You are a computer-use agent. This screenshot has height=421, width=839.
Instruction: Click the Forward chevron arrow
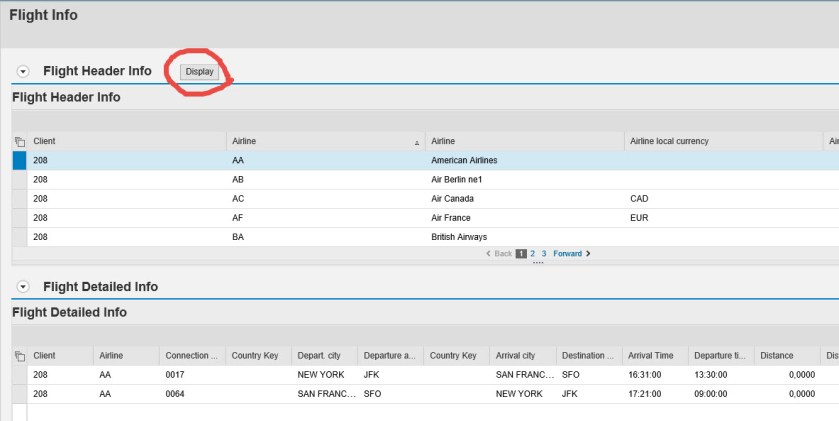click(588, 254)
